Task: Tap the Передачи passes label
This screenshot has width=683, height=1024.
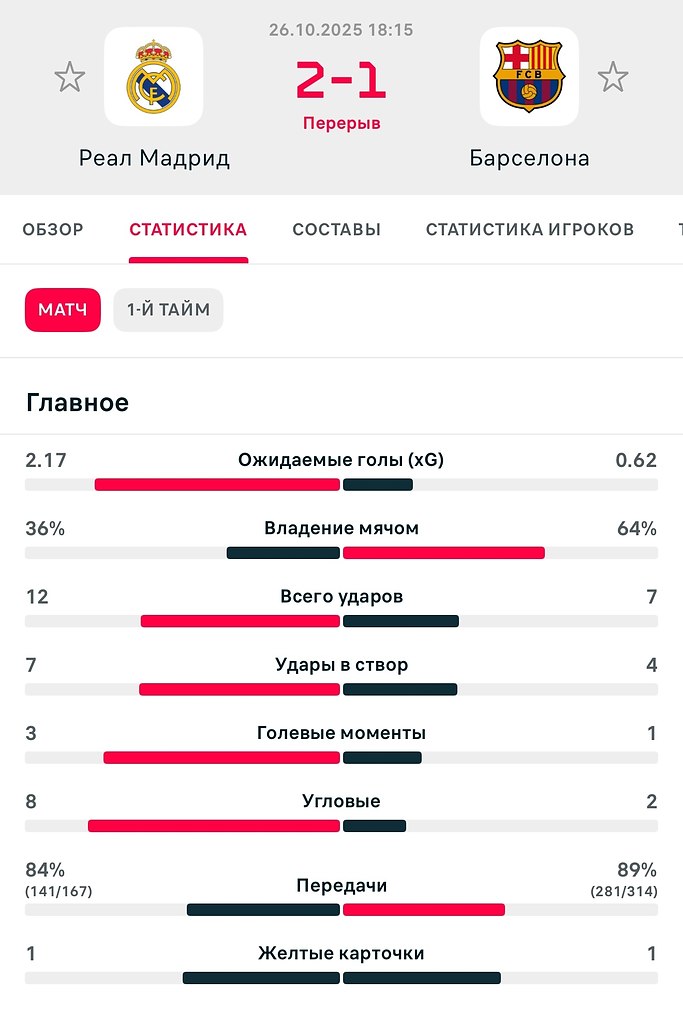Action: point(341,885)
